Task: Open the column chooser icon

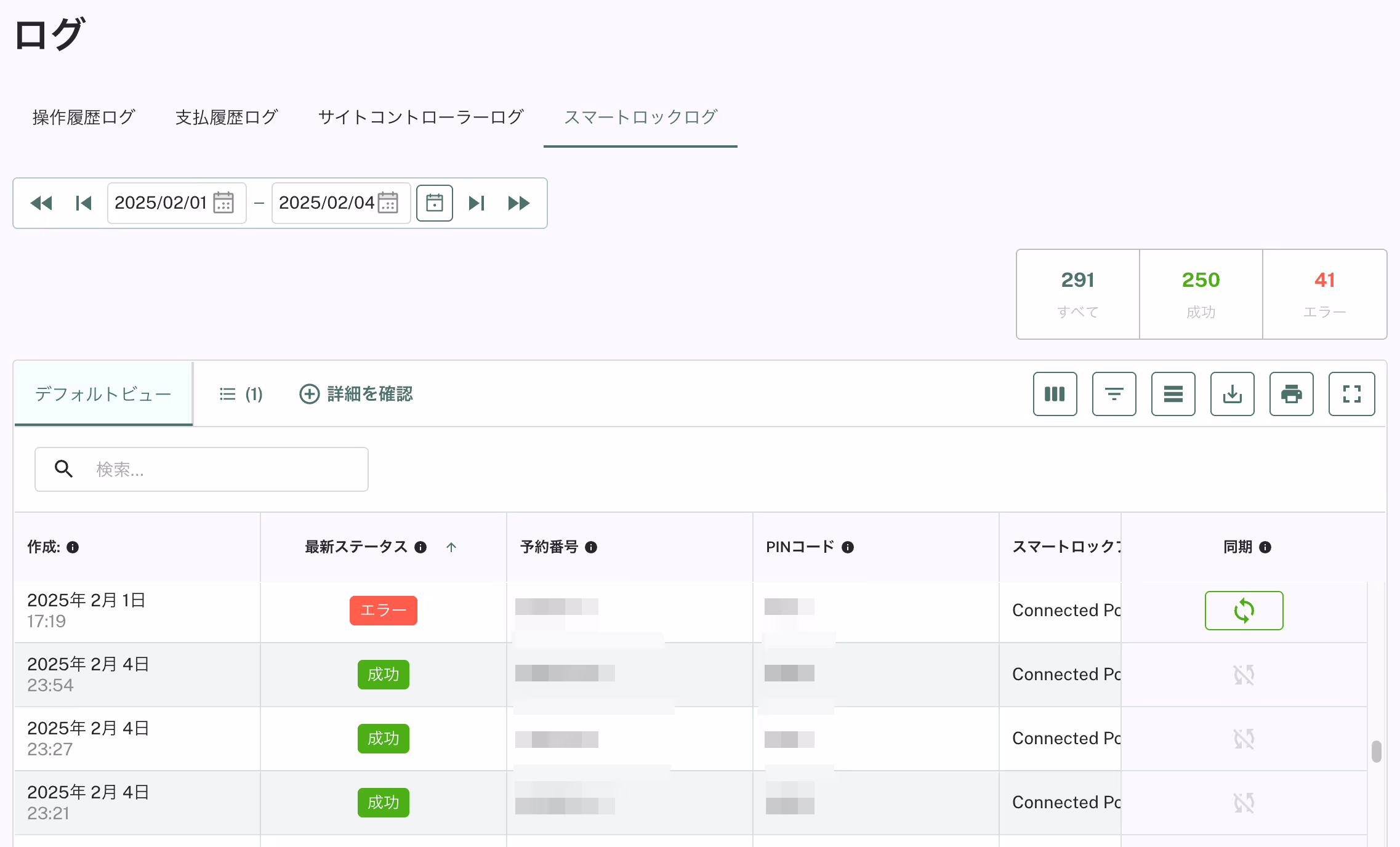Action: pyautogui.click(x=1055, y=394)
